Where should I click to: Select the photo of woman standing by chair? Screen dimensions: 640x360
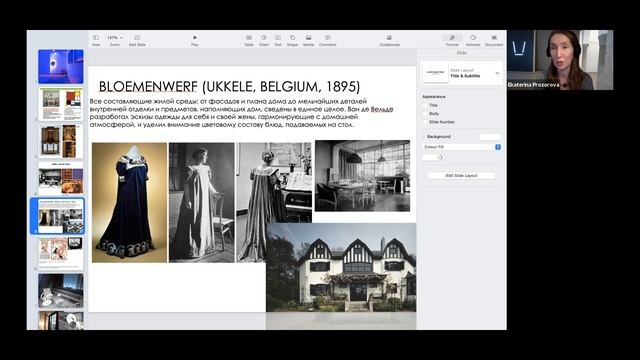[202, 202]
